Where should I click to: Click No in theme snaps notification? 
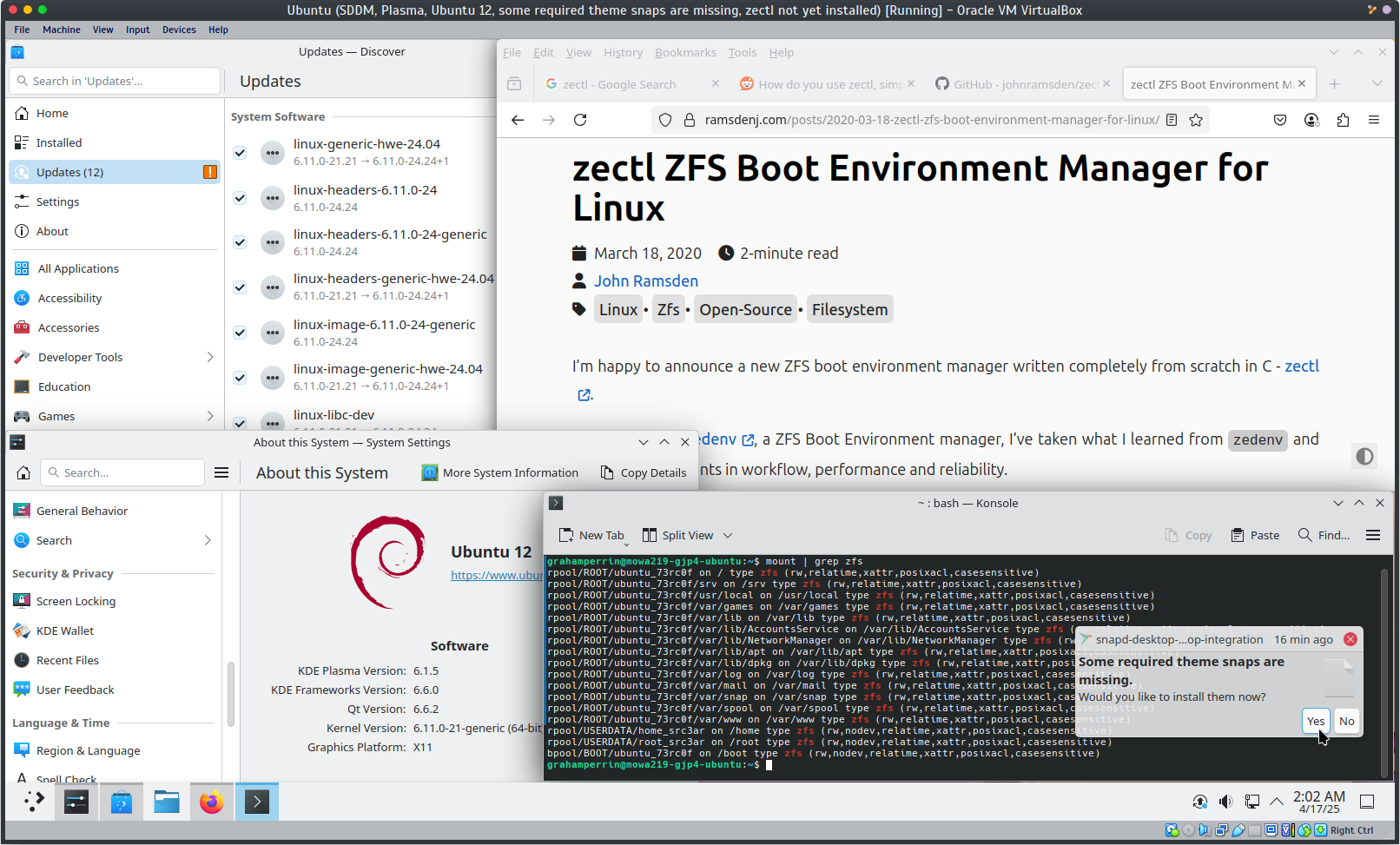click(x=1346, y=721)
